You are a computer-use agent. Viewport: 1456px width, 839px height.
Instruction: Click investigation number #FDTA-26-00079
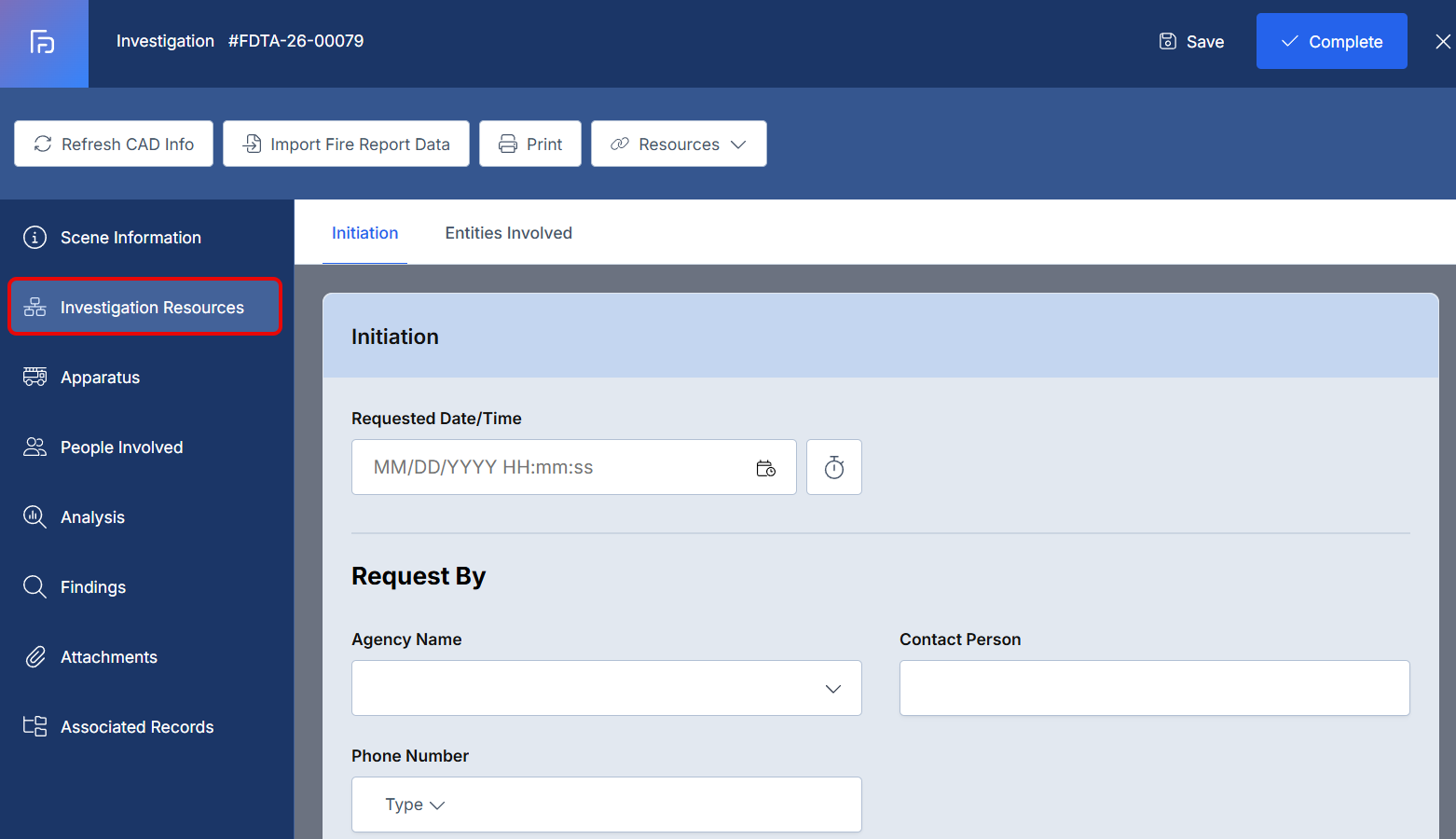[x=296, y=41]
